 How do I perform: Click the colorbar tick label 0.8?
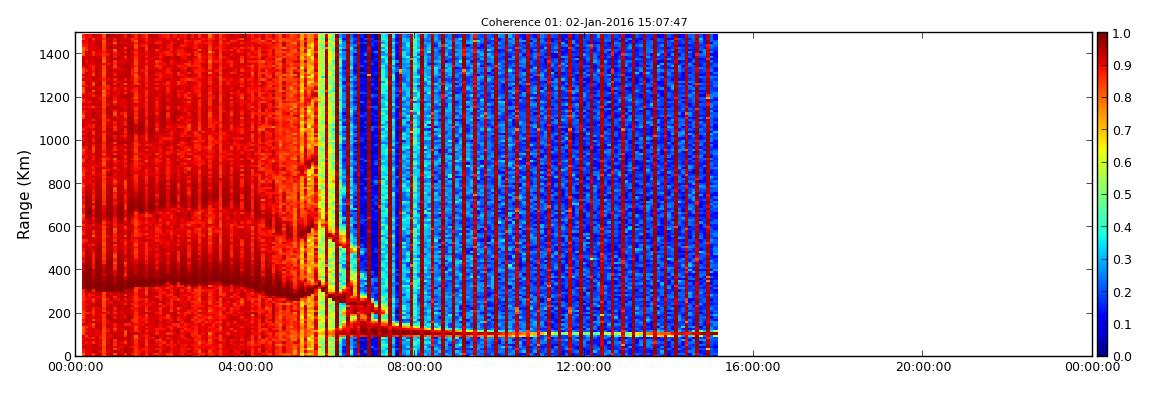coord(1123,98)
